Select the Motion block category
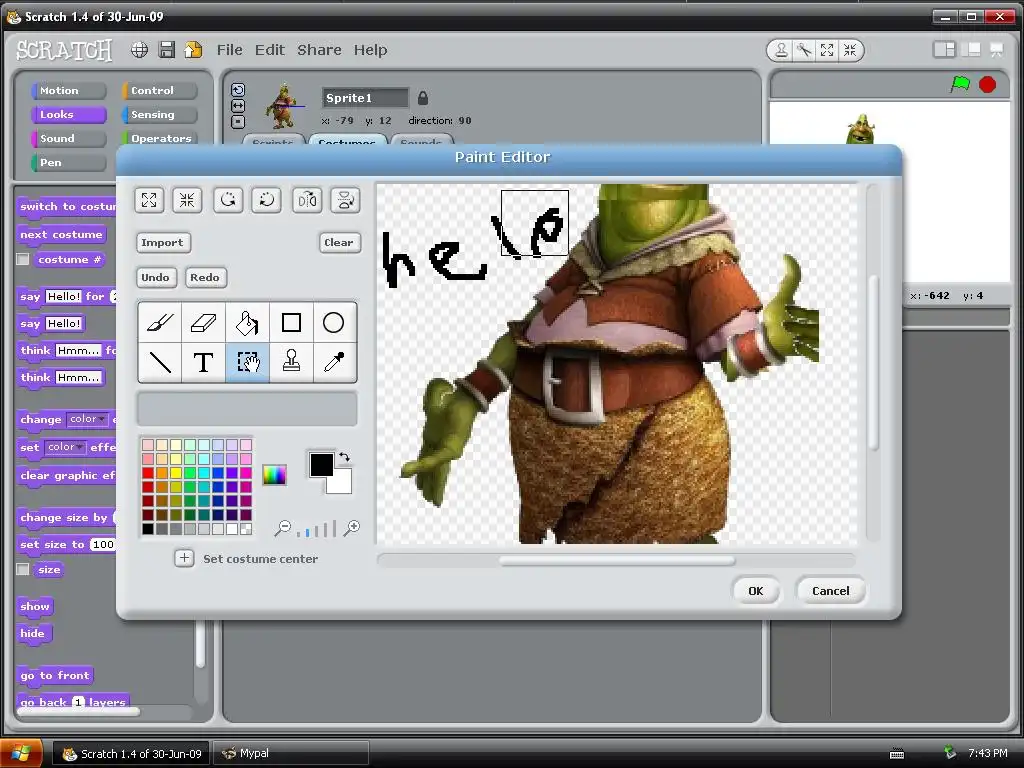 coord(69,91)
